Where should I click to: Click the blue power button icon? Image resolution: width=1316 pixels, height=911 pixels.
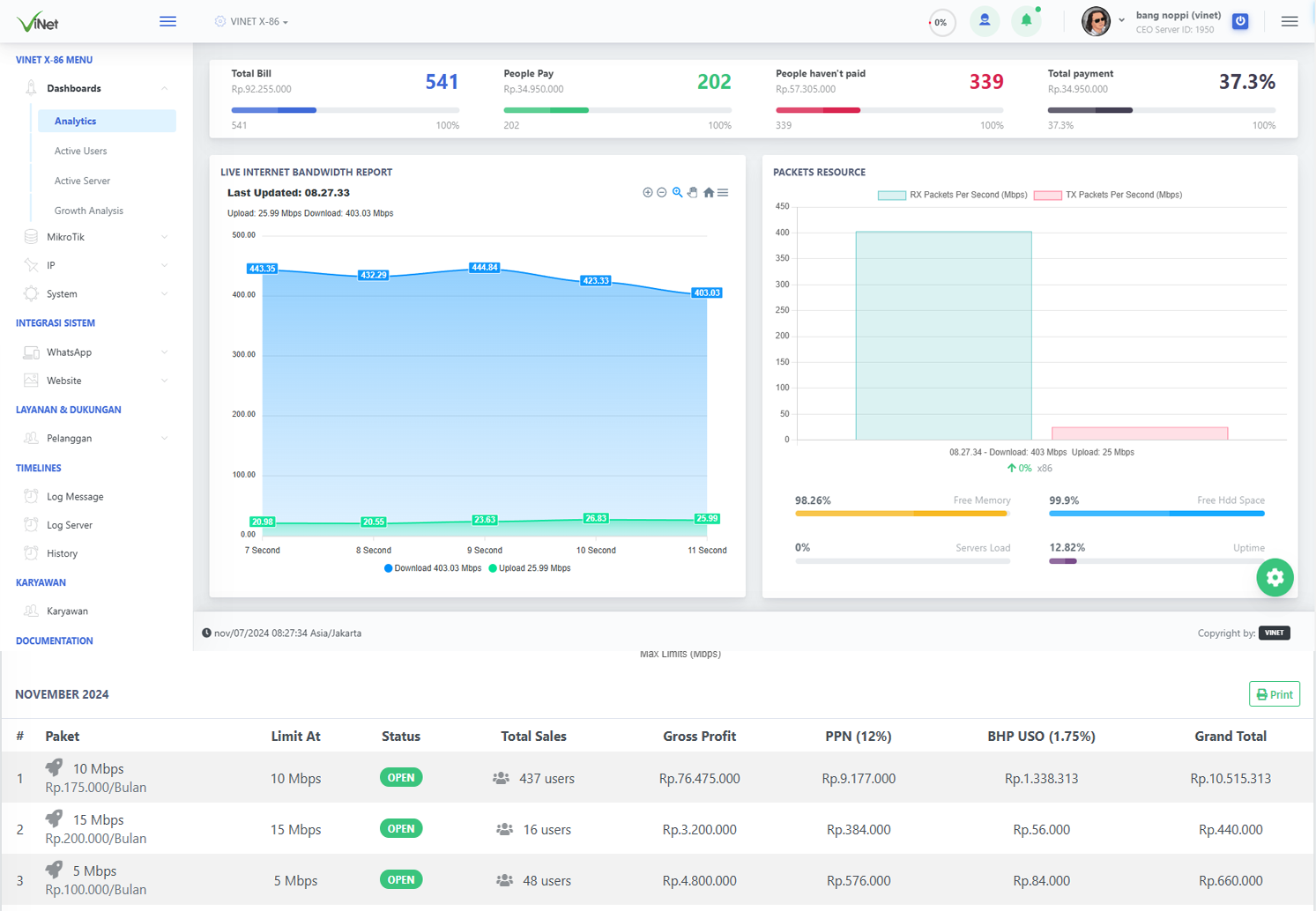[x=1240, y=21]
